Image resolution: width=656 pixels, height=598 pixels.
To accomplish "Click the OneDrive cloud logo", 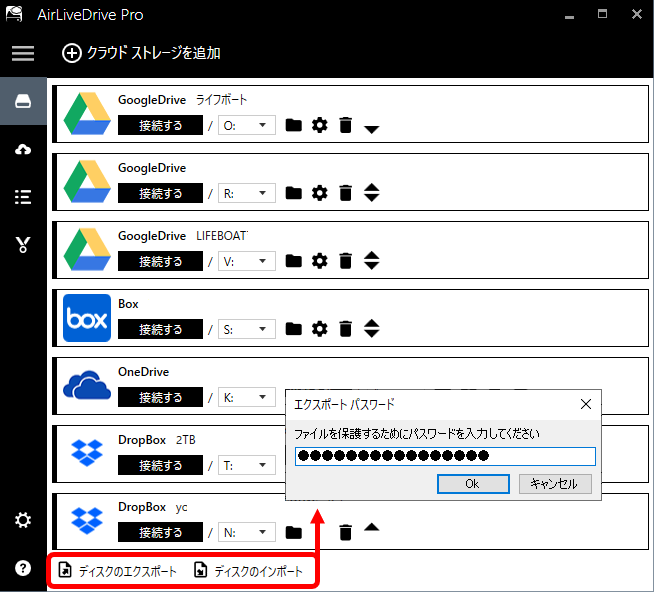I will [x=87, y=385].
